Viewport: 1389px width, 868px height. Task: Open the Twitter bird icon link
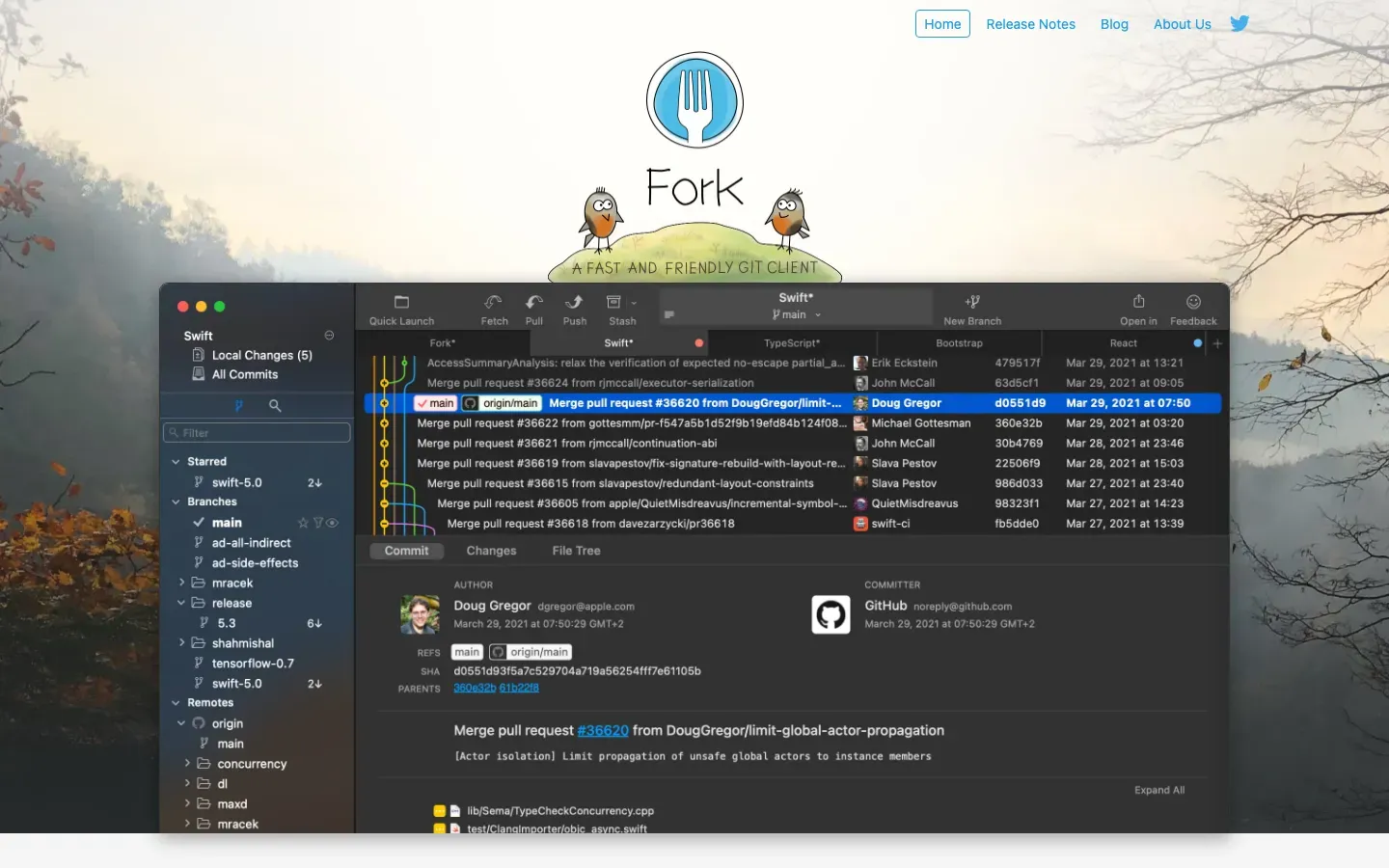pos(1239,23)
